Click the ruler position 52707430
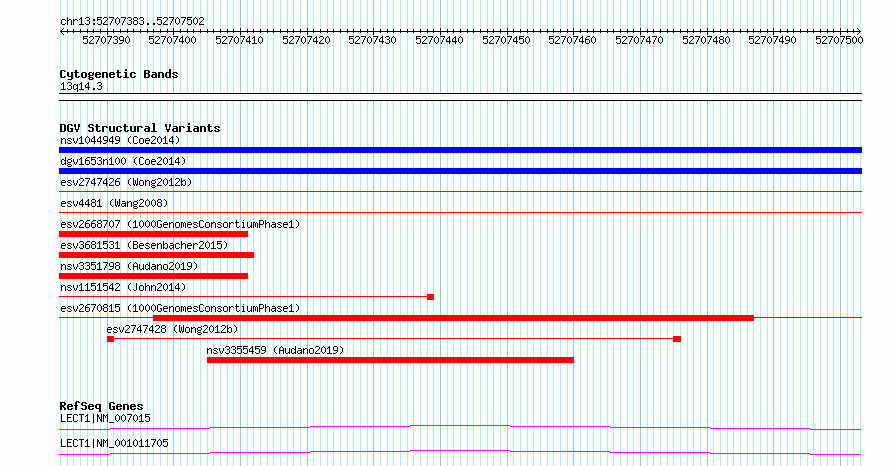The width and height of the screenshot is (890, 466). pos(372,40)
